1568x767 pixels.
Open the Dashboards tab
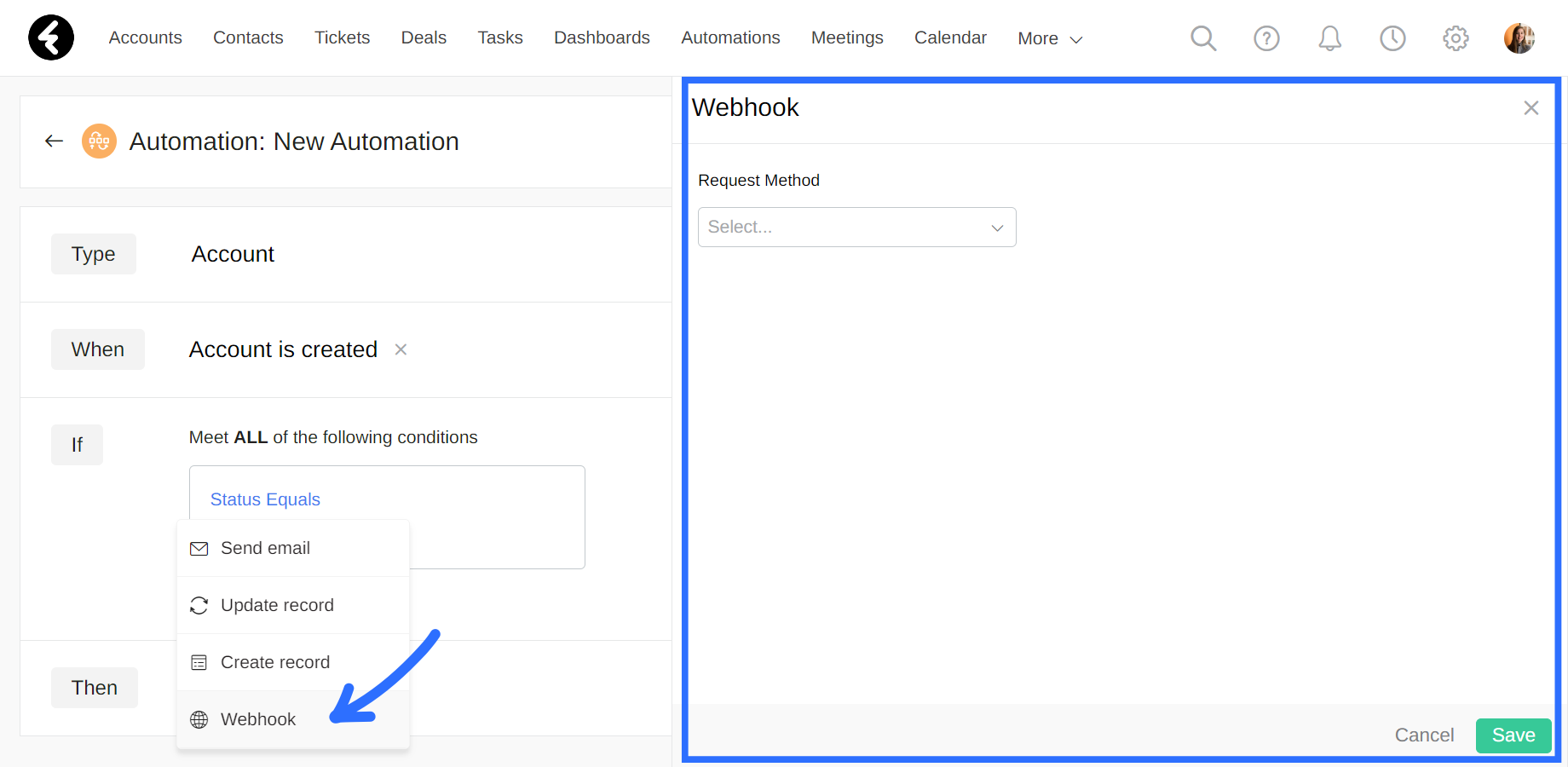pos(602,37)
